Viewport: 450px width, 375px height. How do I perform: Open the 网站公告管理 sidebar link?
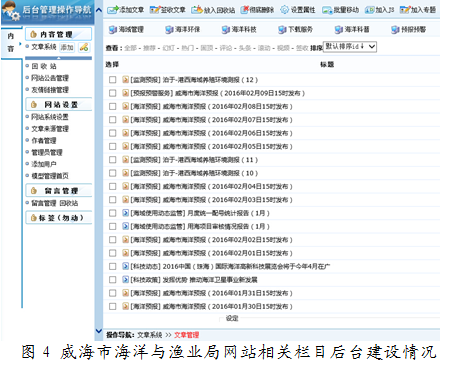click(50, 78)
